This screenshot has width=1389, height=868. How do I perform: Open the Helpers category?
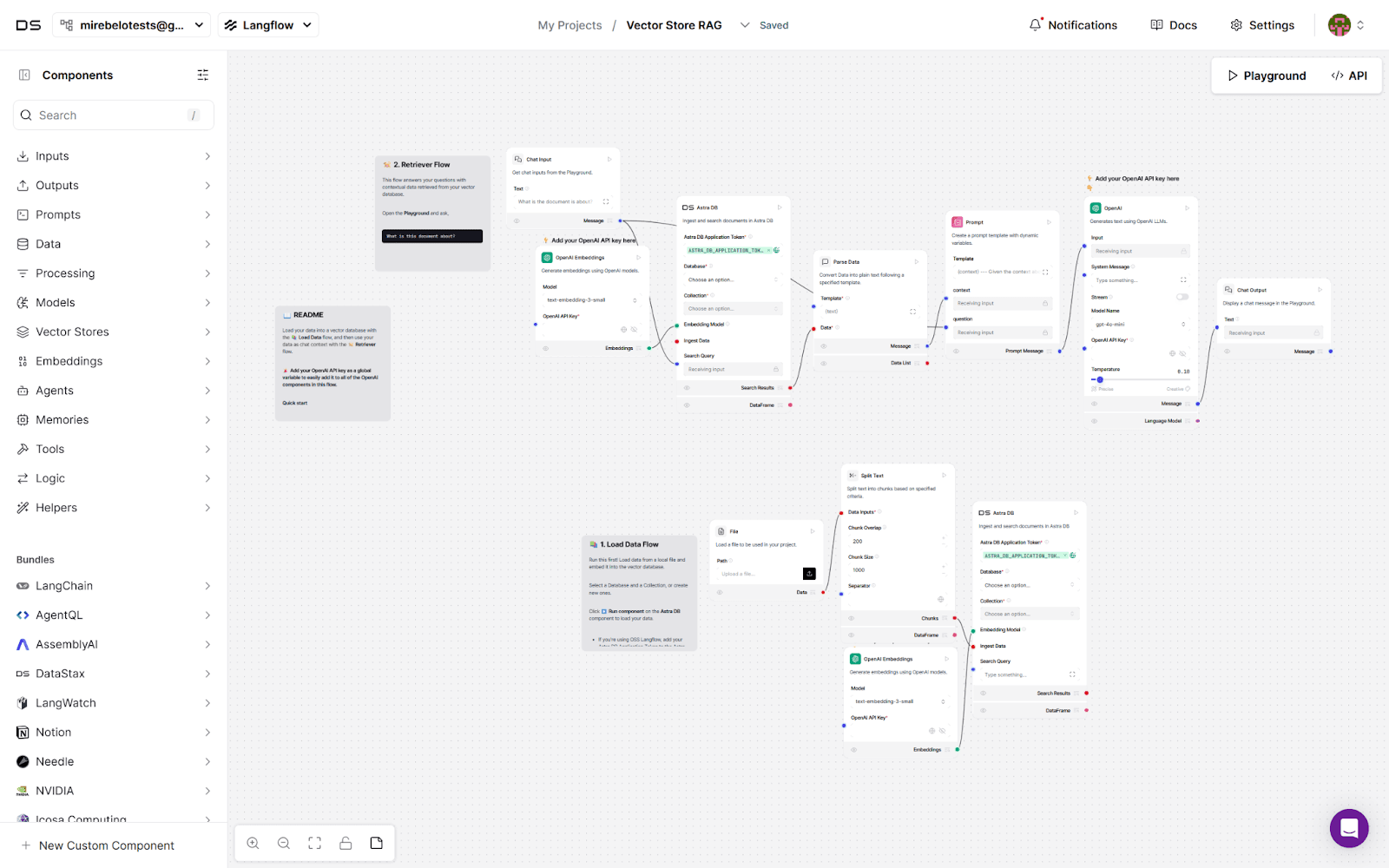(x=114, y=508)
